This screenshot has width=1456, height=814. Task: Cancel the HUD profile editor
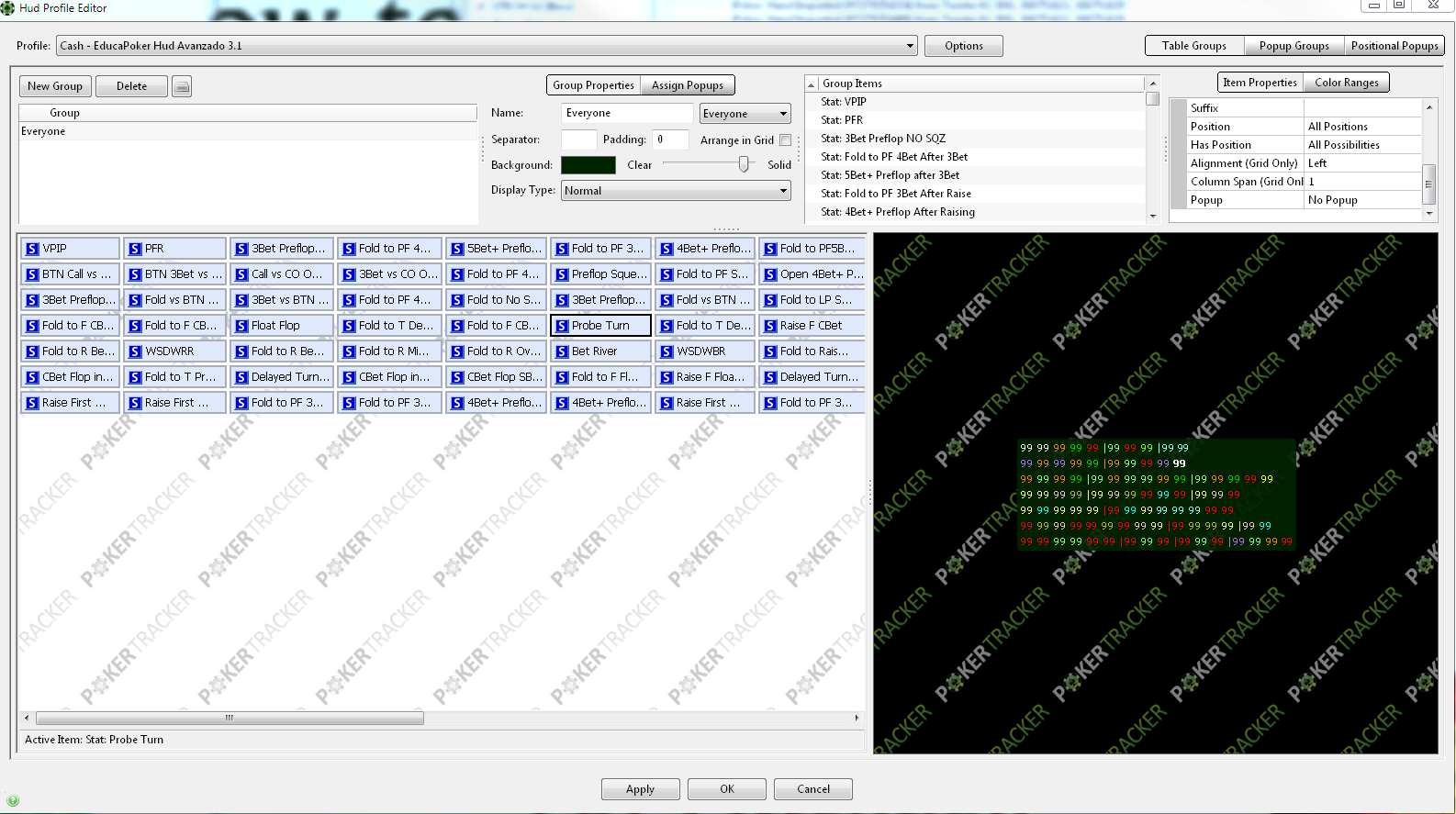click(x=812, y=789)
